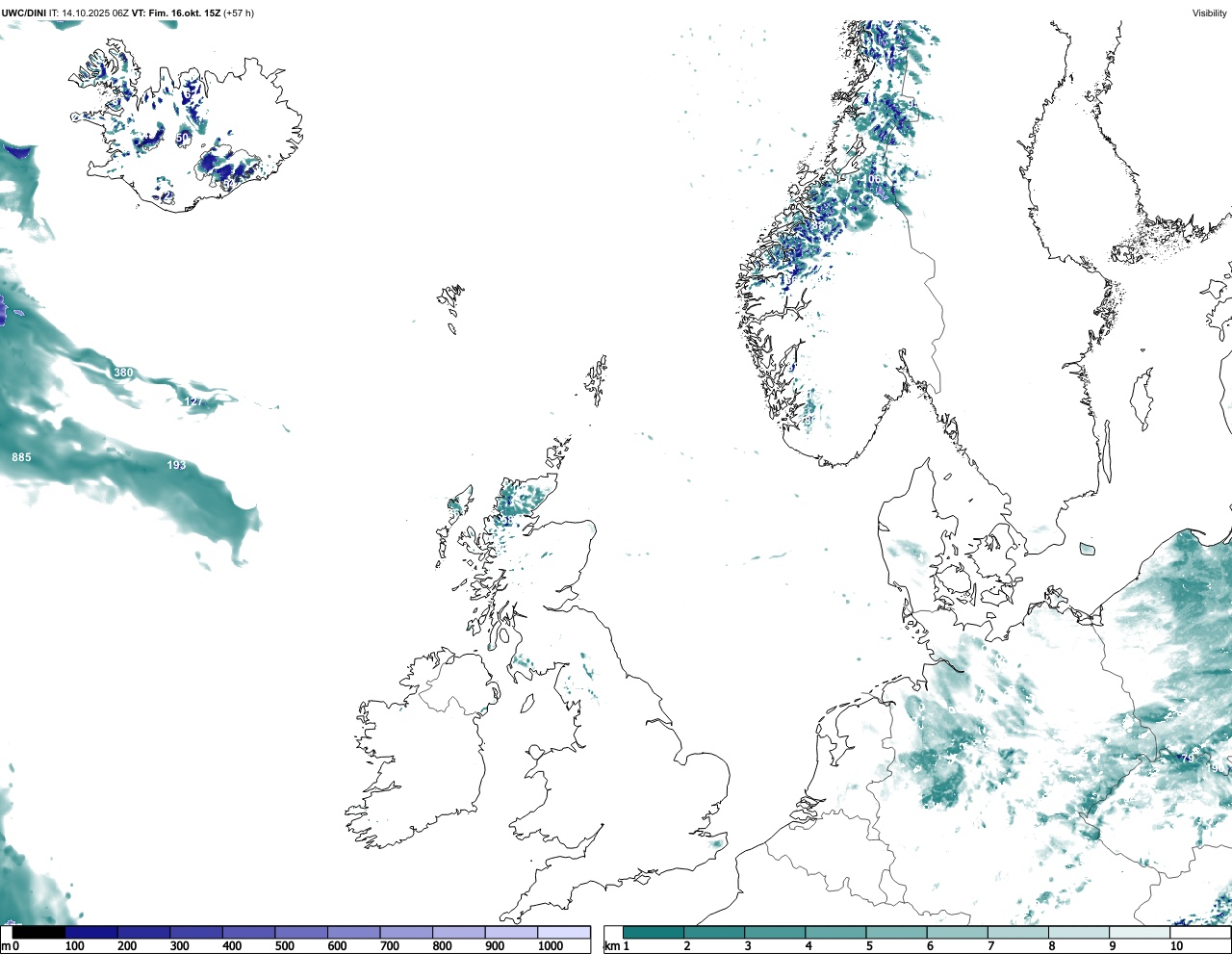Click the 'Fim. 16.okt. 15Z' valid time
The width and height of the screenshot is (1232, 954).
[184, 13]
